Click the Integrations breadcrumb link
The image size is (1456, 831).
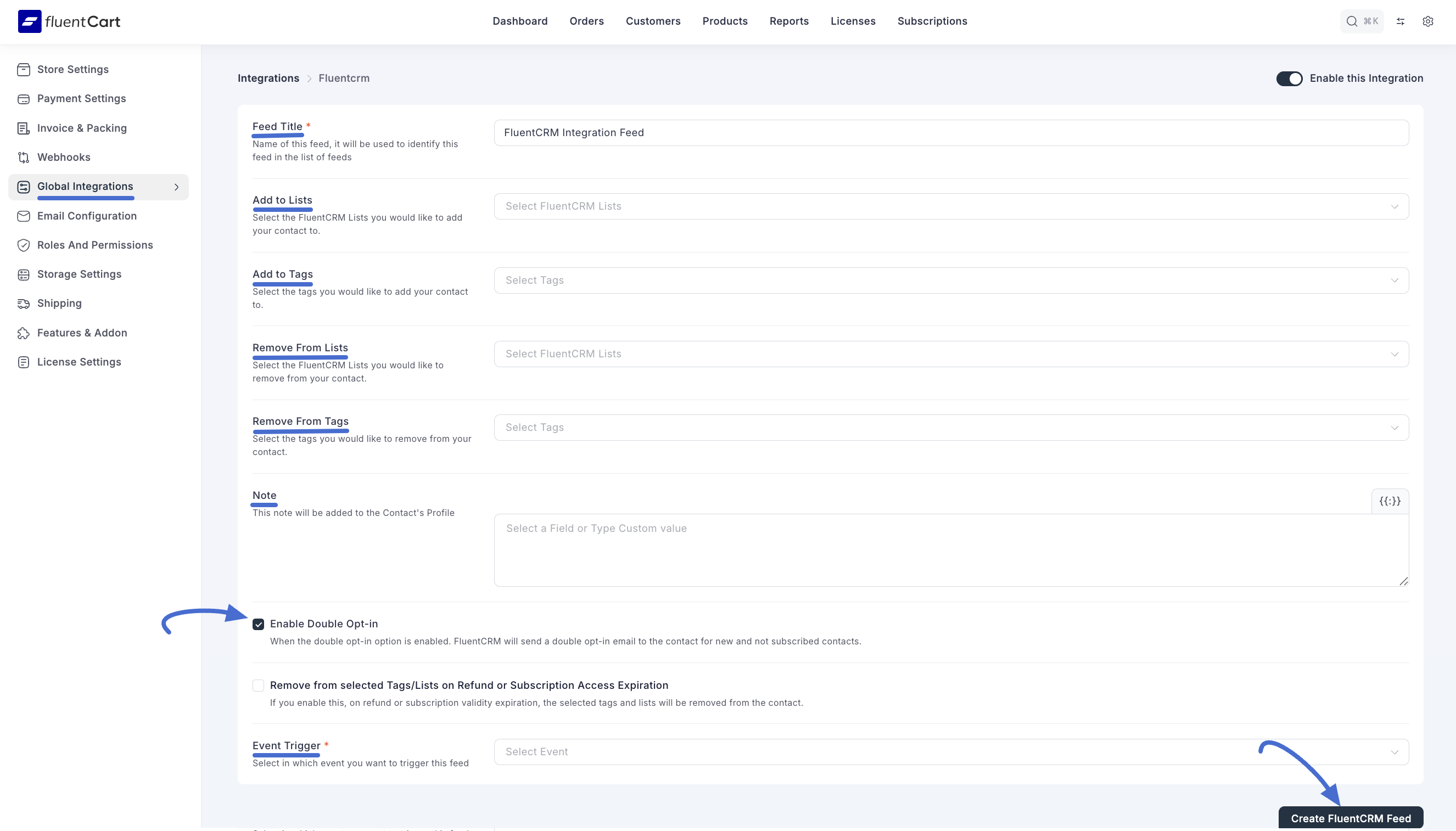[x=268, y=78]
